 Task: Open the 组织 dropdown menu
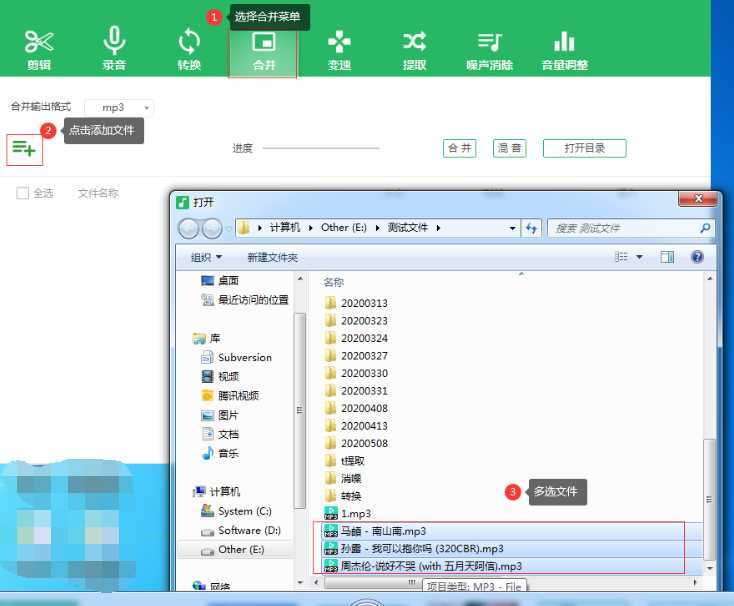click(207, 257)
